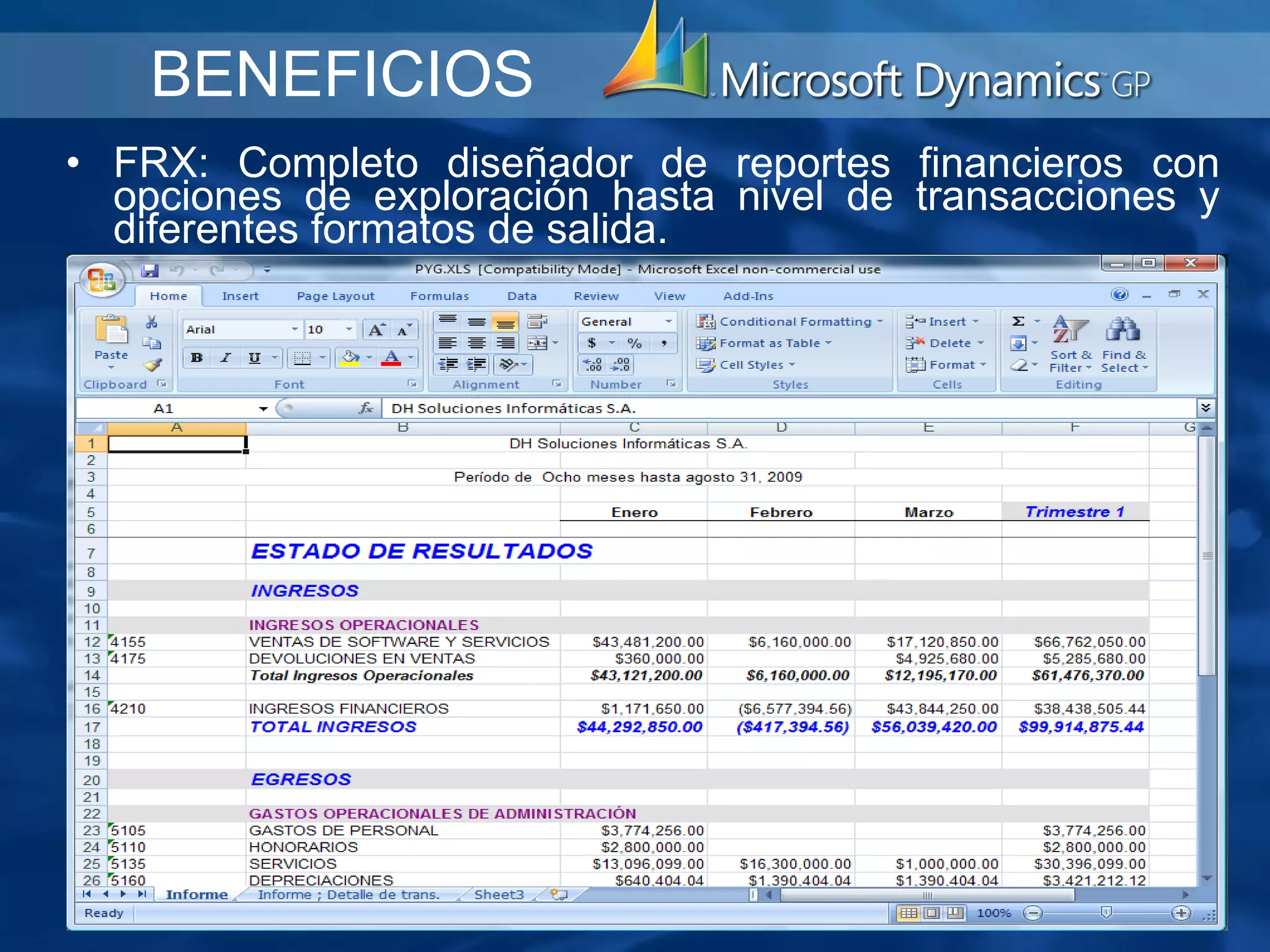Screen dimensions: 1270x952
Task: Click the Copy icon in Clipboard group
Action: coord(152,343)
